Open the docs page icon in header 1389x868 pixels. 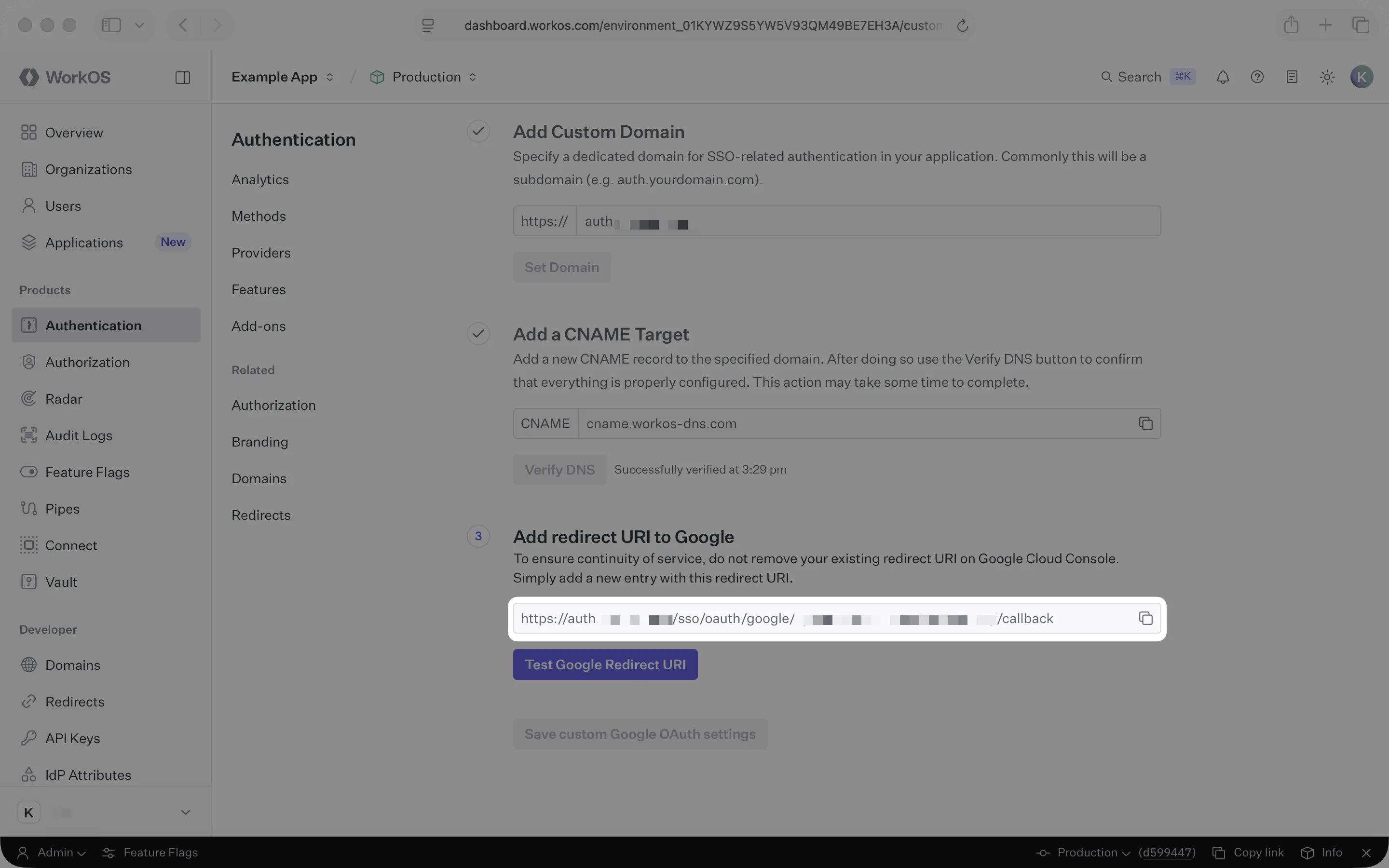pos(1292,77)
